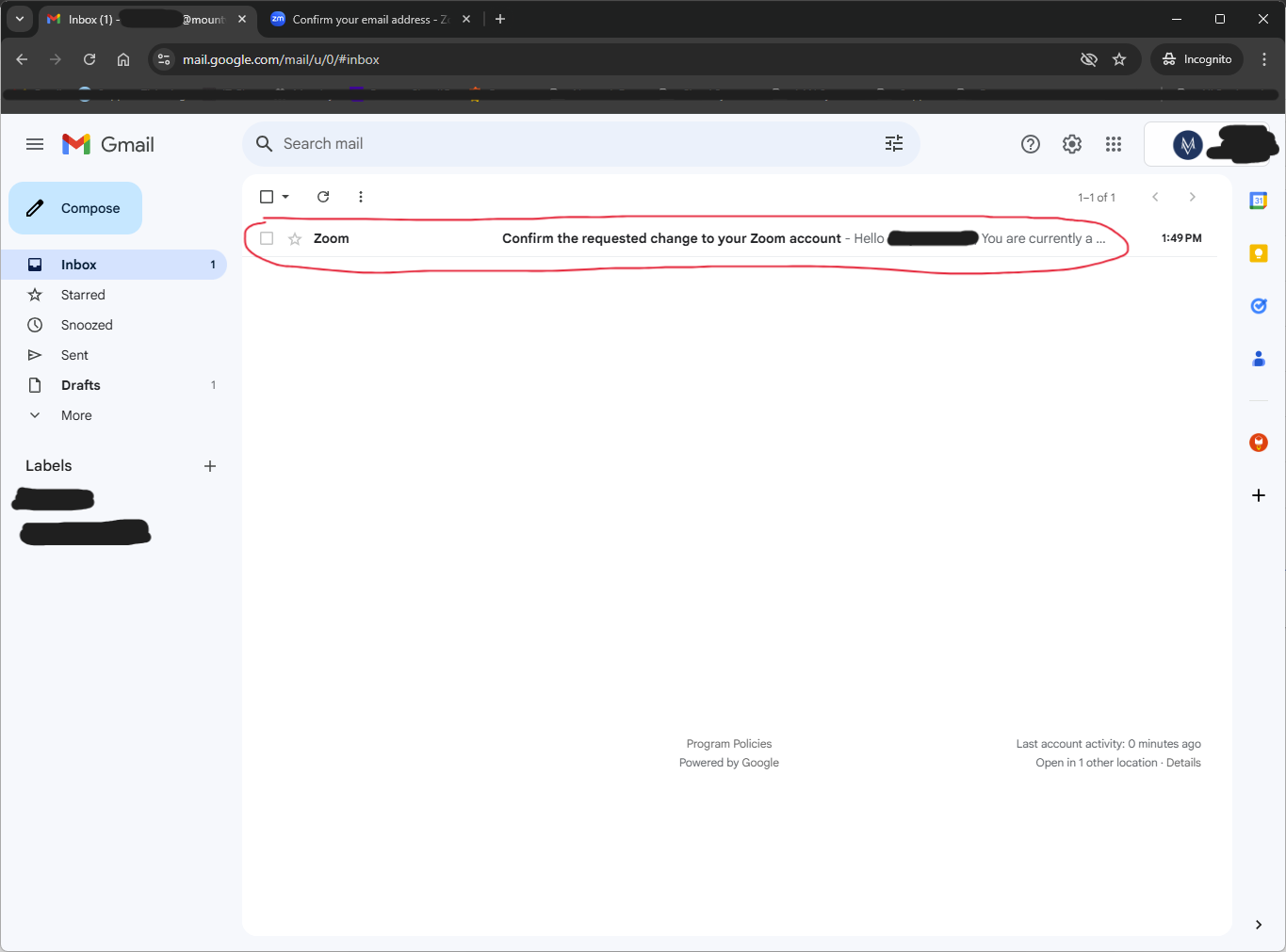This screenshot has height=952, width=1286.
Task: Open the account profile avatar
Action: point(1188,145)
